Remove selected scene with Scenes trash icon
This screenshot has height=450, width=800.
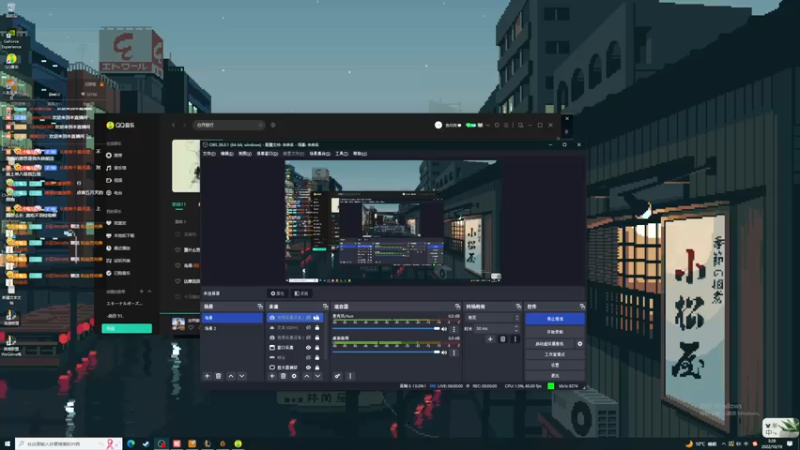(218, 376)
